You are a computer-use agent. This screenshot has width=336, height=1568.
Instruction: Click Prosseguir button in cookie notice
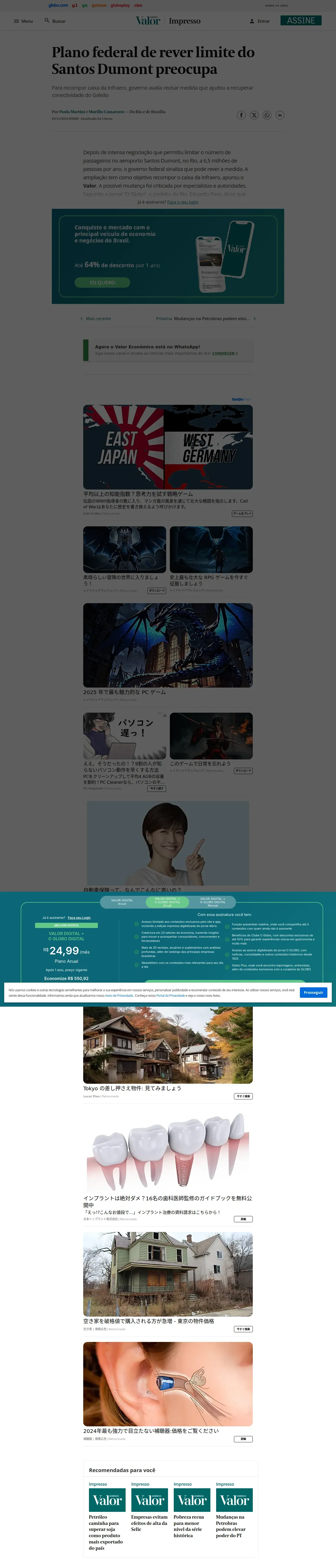tap(313, 992)
